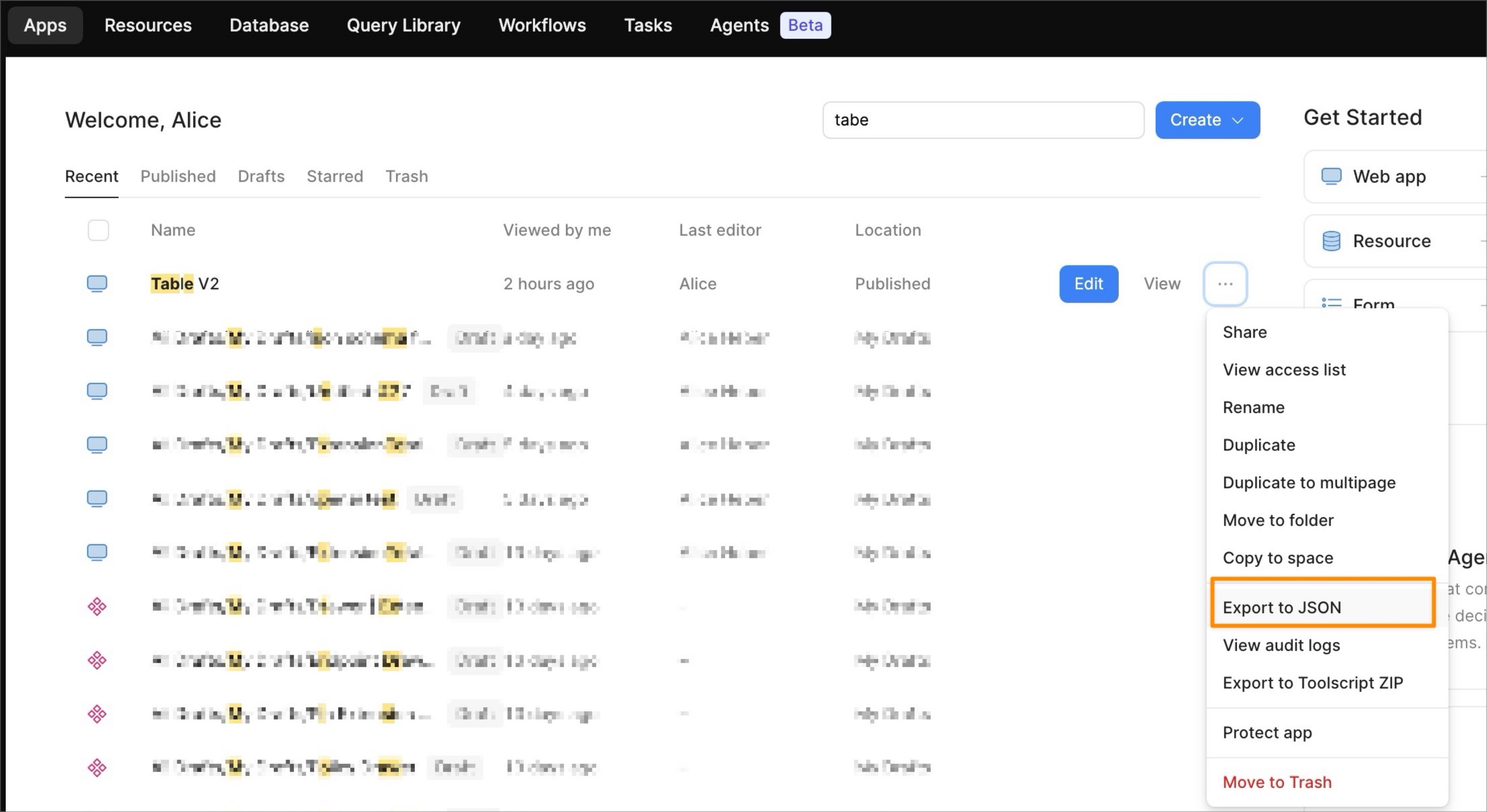This screenshot has width=1487, height=812.
Task: Choose Duplicate to multipage option
Action: [x=1327, y=483]
